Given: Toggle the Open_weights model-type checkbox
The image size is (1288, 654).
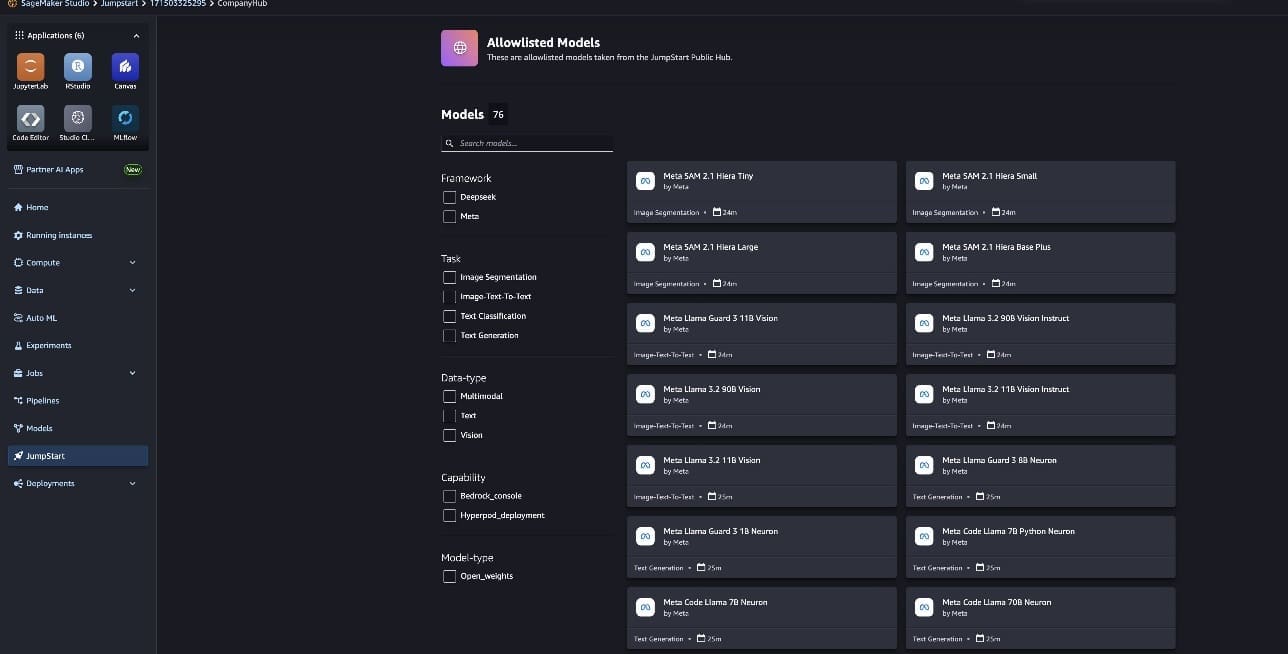Looking at the screenshot, I should tap(449, 576).
